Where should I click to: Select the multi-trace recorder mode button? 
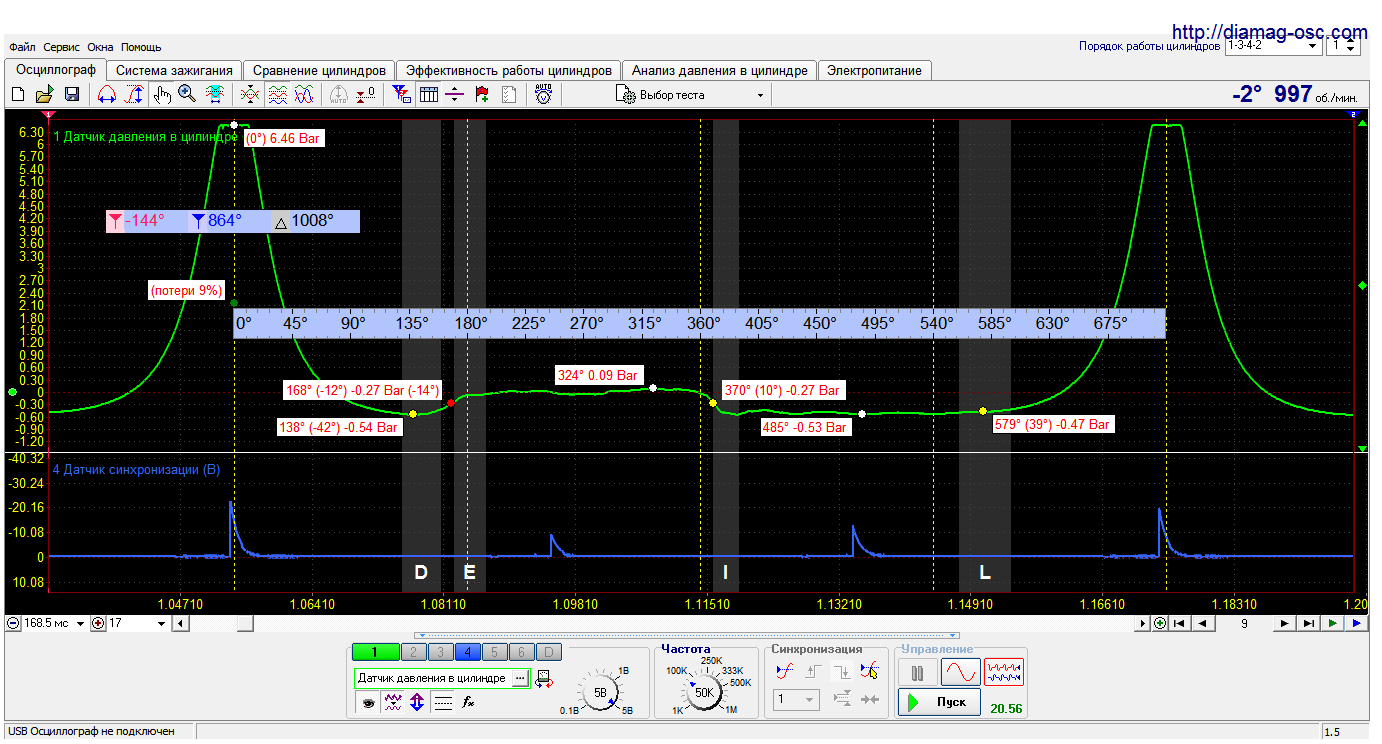click(x=1004, y=672)
